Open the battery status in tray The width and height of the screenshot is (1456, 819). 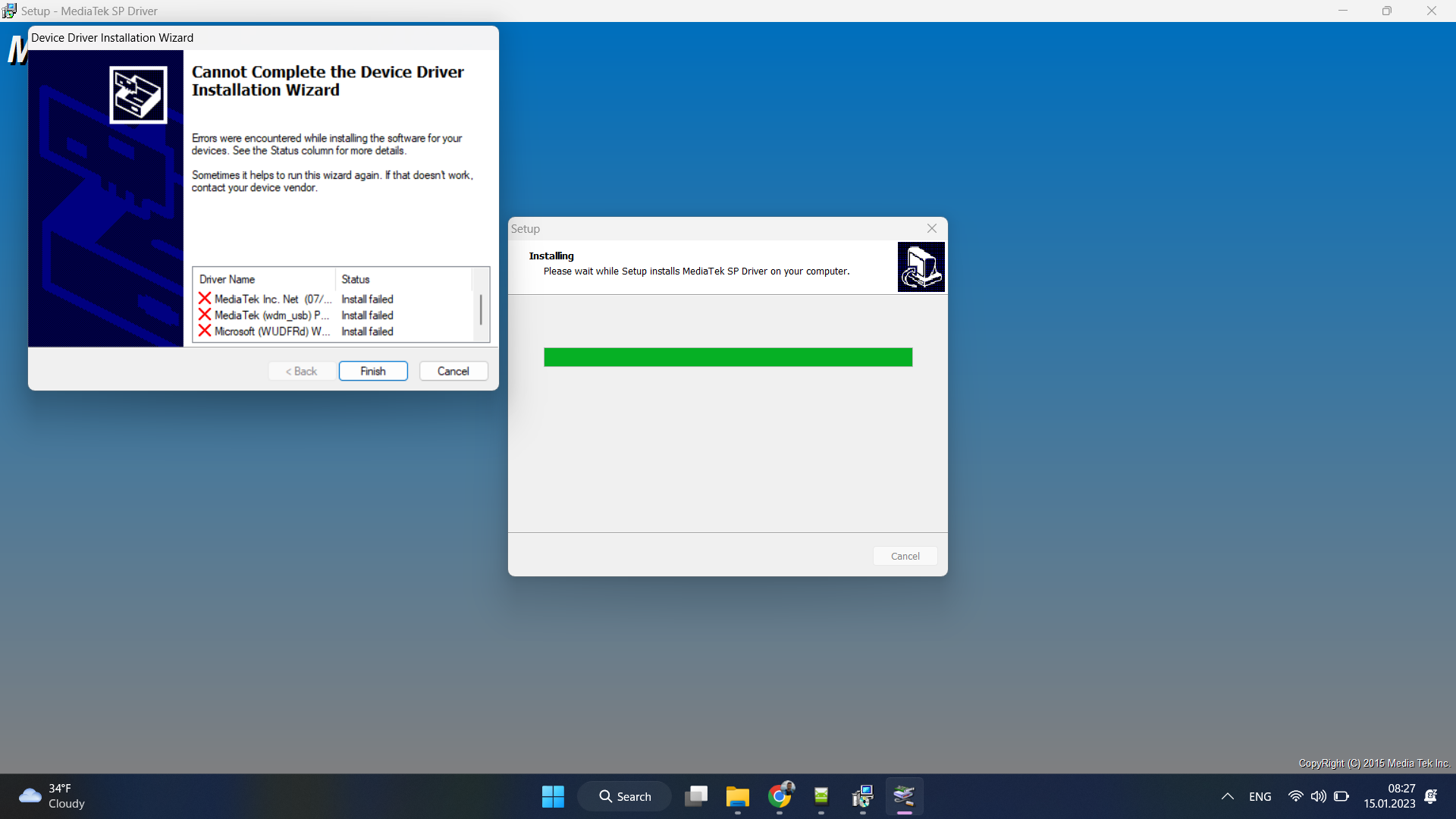coord(1341,796)
